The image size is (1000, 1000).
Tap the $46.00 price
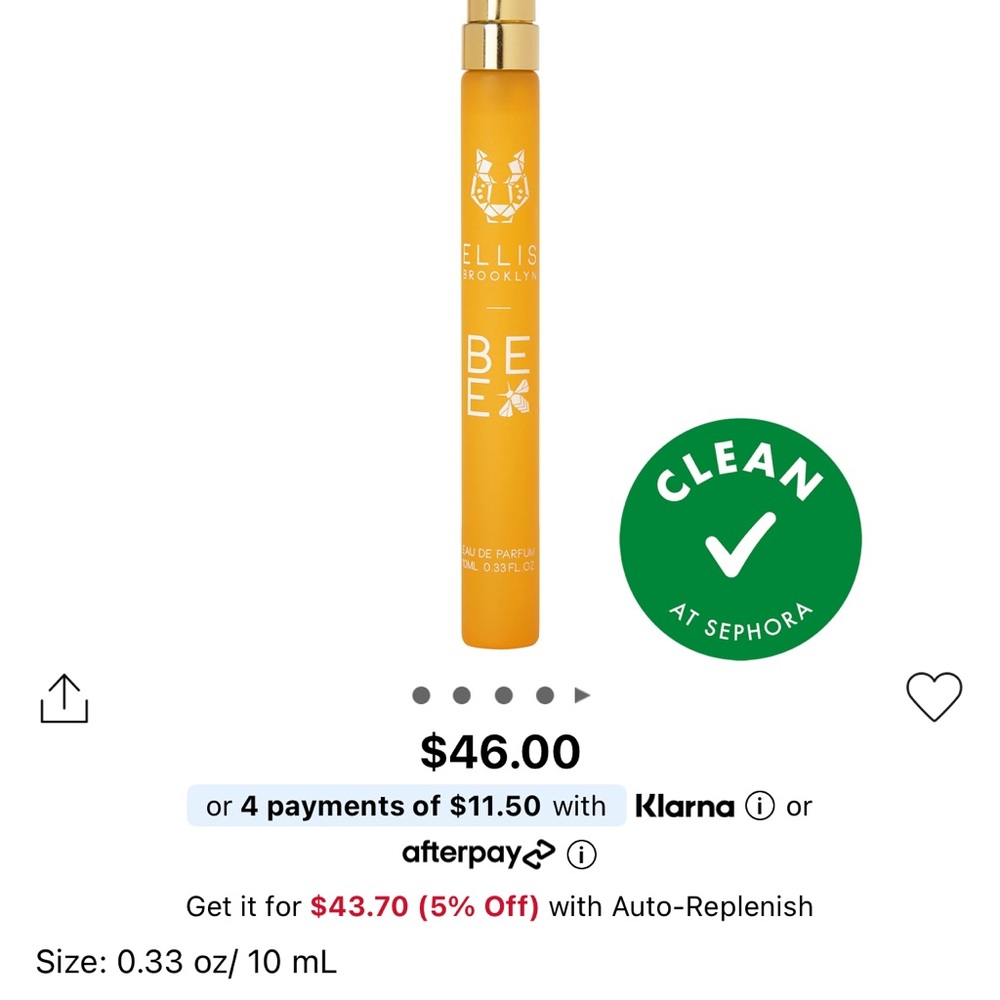500,751
